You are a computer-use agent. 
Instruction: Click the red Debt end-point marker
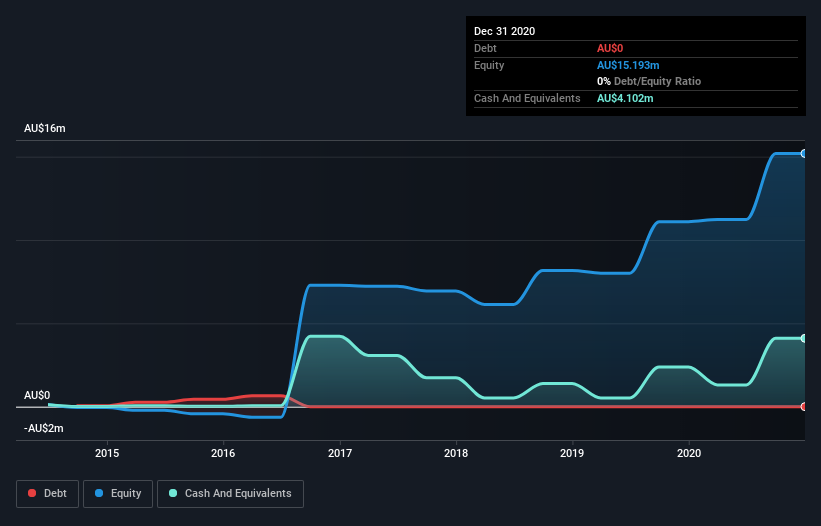click(804, 407)
